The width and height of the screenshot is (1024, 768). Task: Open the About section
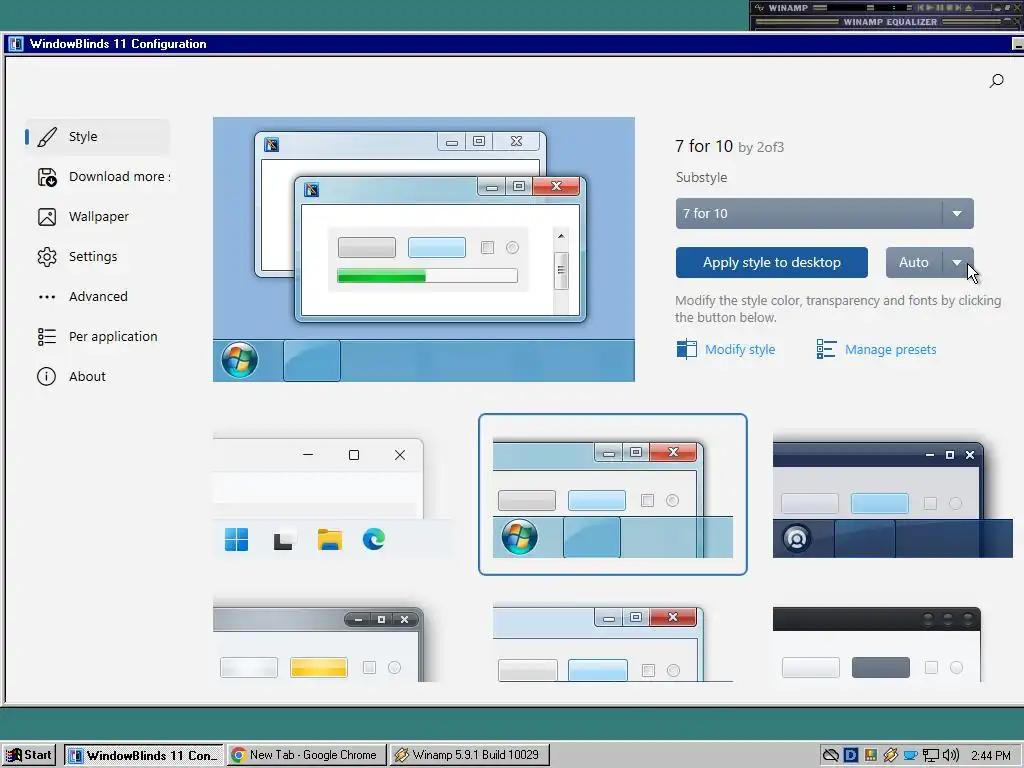pos(97,376)
